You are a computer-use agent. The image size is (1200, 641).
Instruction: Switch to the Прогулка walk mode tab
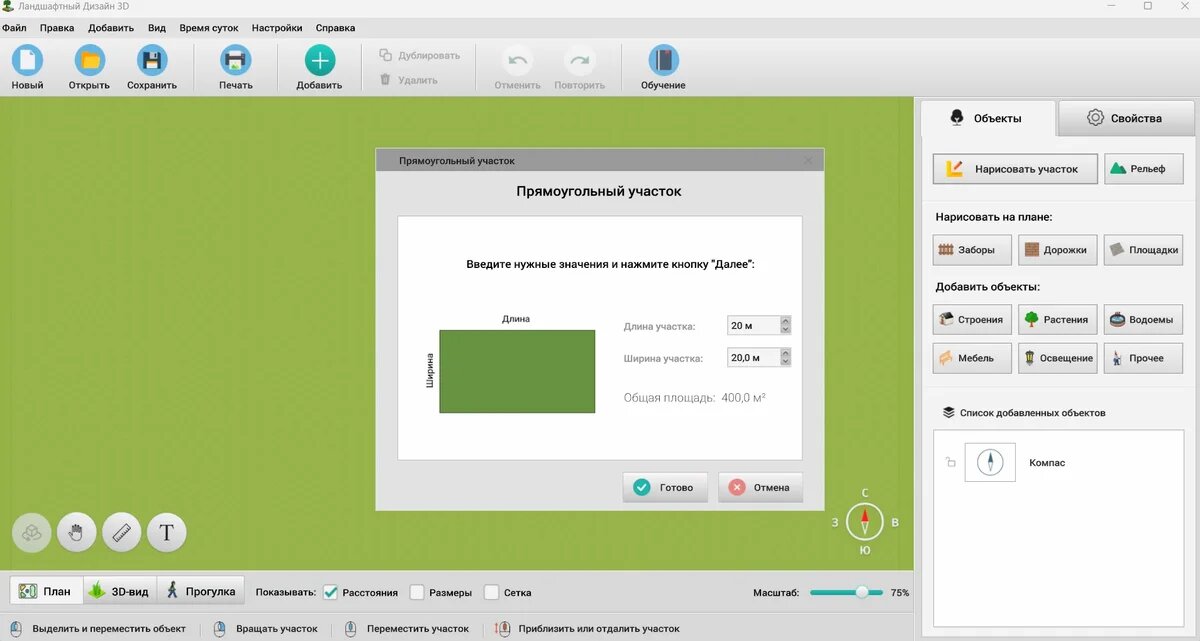click(x=201, y=591)
